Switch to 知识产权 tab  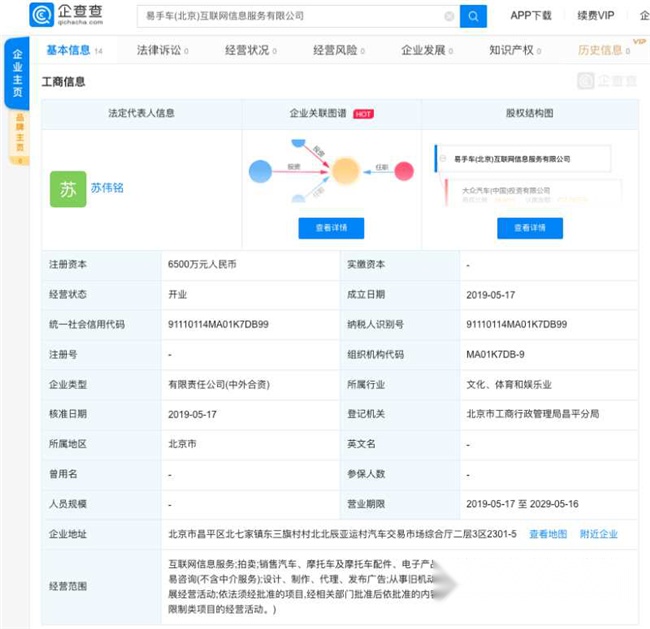(x=515, y=50)
